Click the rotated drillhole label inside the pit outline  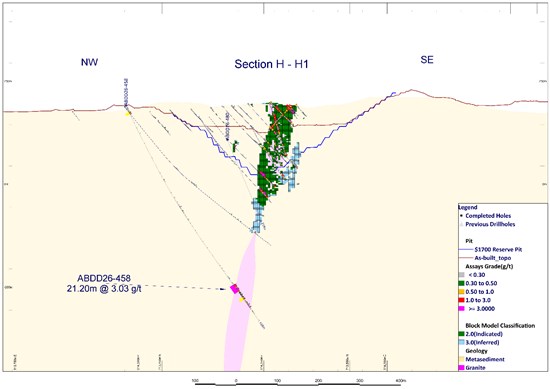coord(228,127)
